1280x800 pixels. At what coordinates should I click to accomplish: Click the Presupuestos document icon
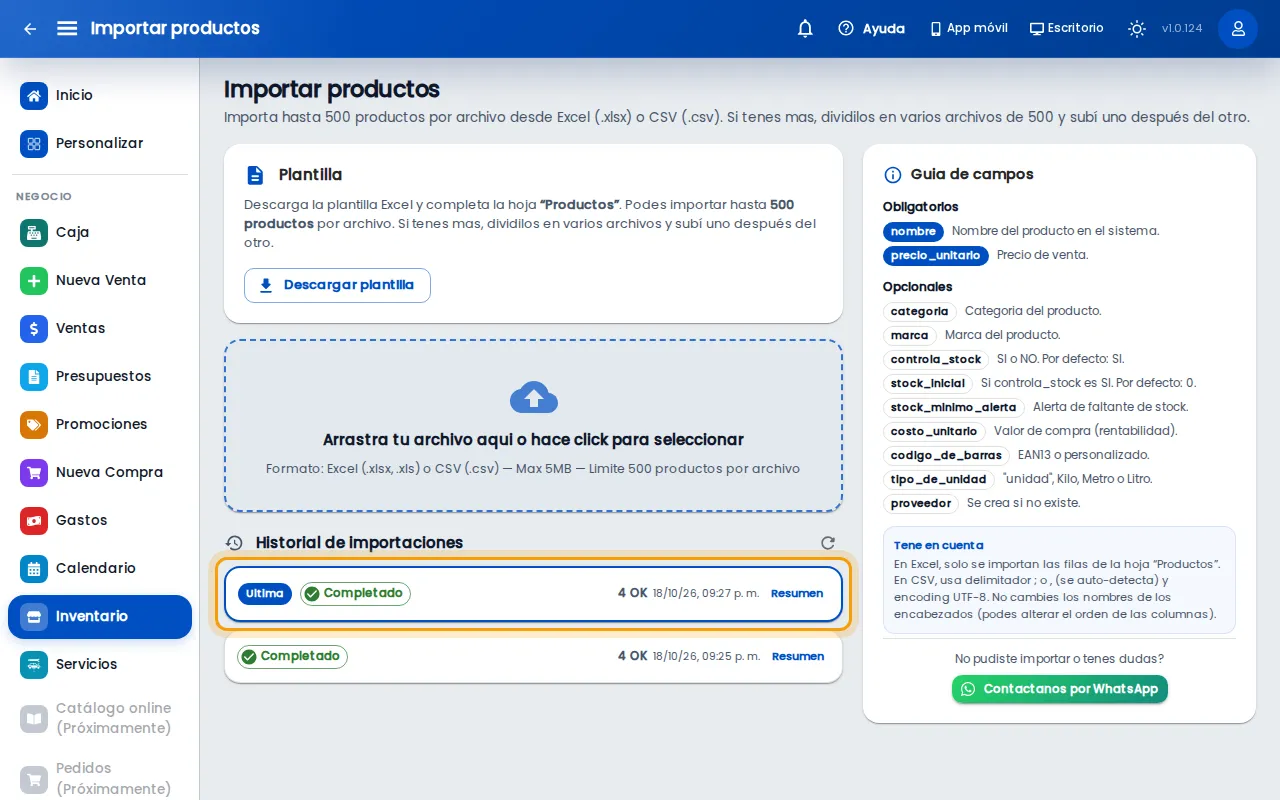tap(34, 376)
